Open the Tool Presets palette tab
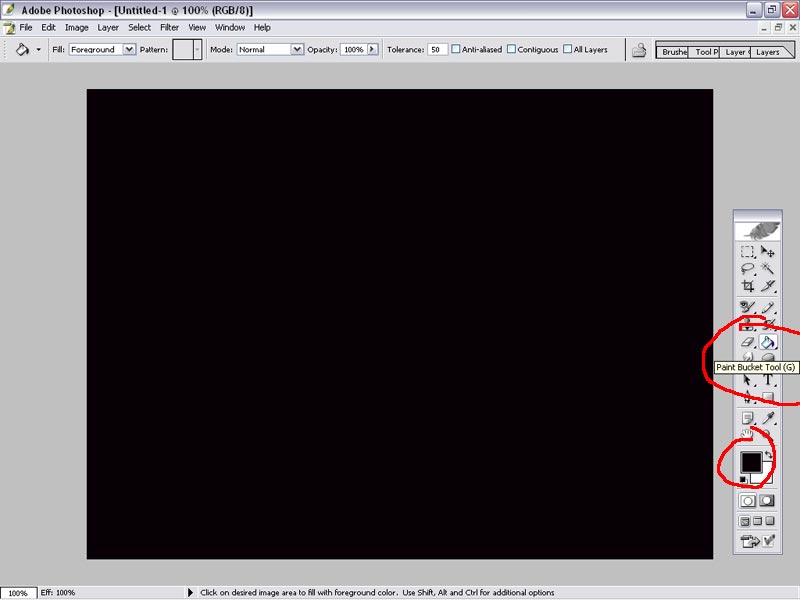The image size is (800, 600). 705,52
